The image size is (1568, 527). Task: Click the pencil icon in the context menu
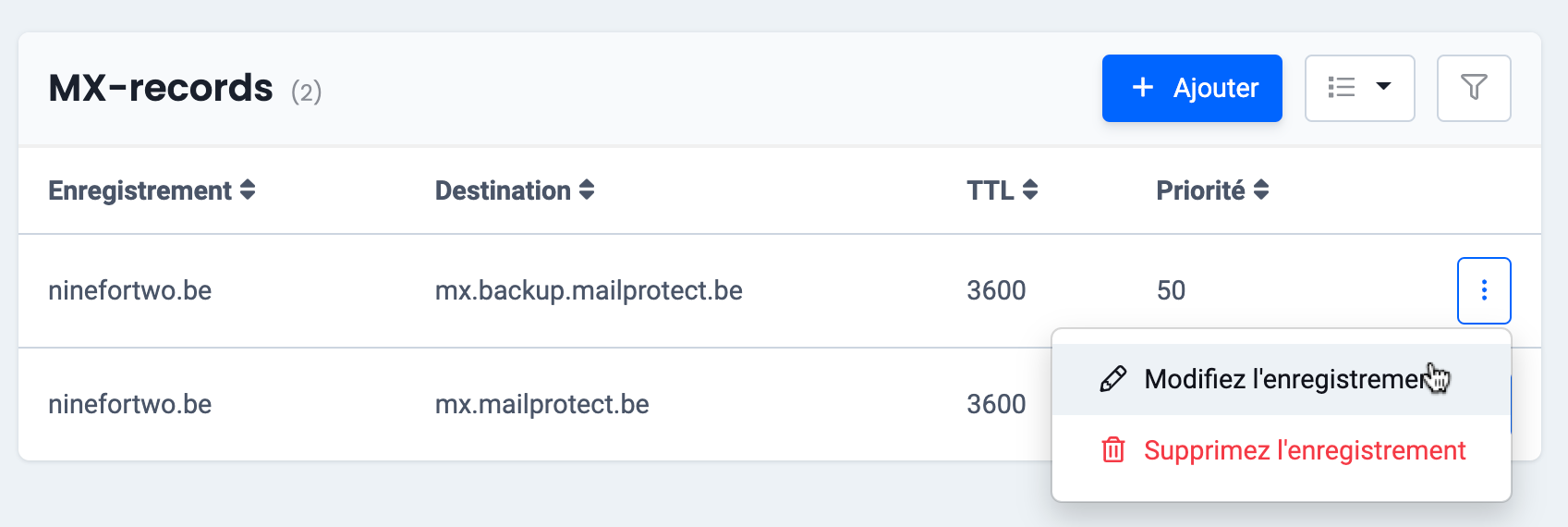pos(1113,379)
